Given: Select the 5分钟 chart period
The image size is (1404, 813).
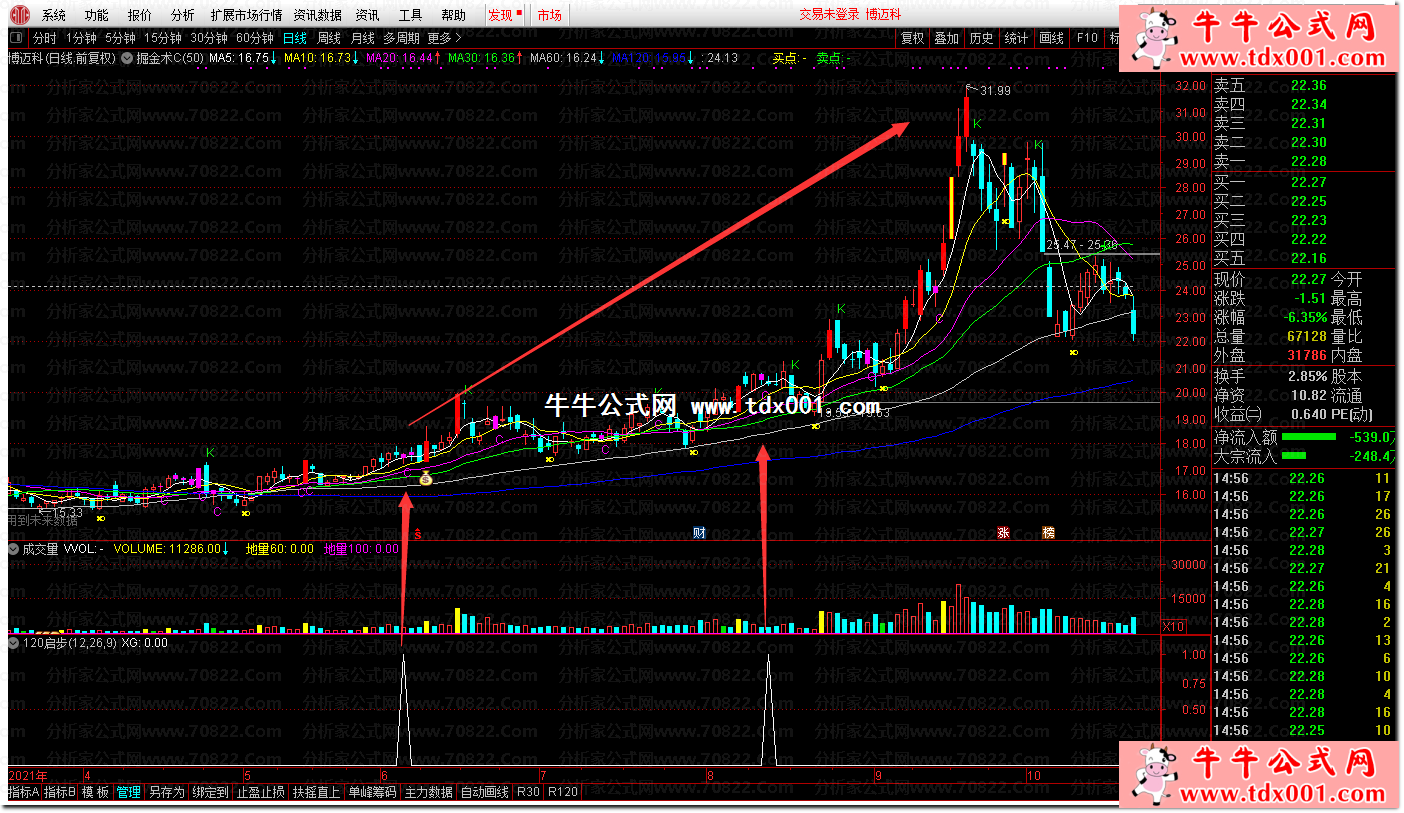Looking at the screenshot, I should (119, 39).
